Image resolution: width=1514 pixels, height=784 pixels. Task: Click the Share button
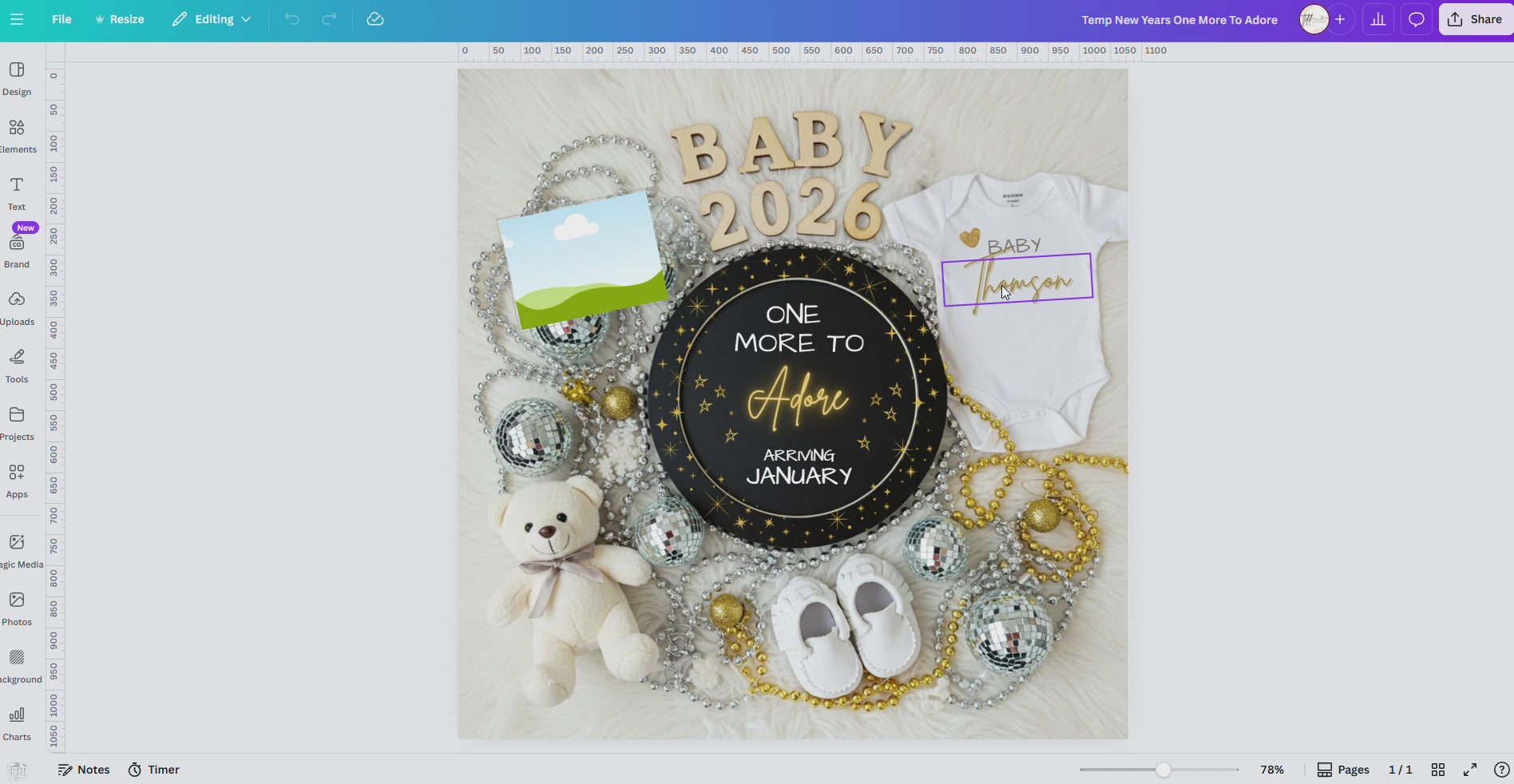click(x=1475, y=19)
